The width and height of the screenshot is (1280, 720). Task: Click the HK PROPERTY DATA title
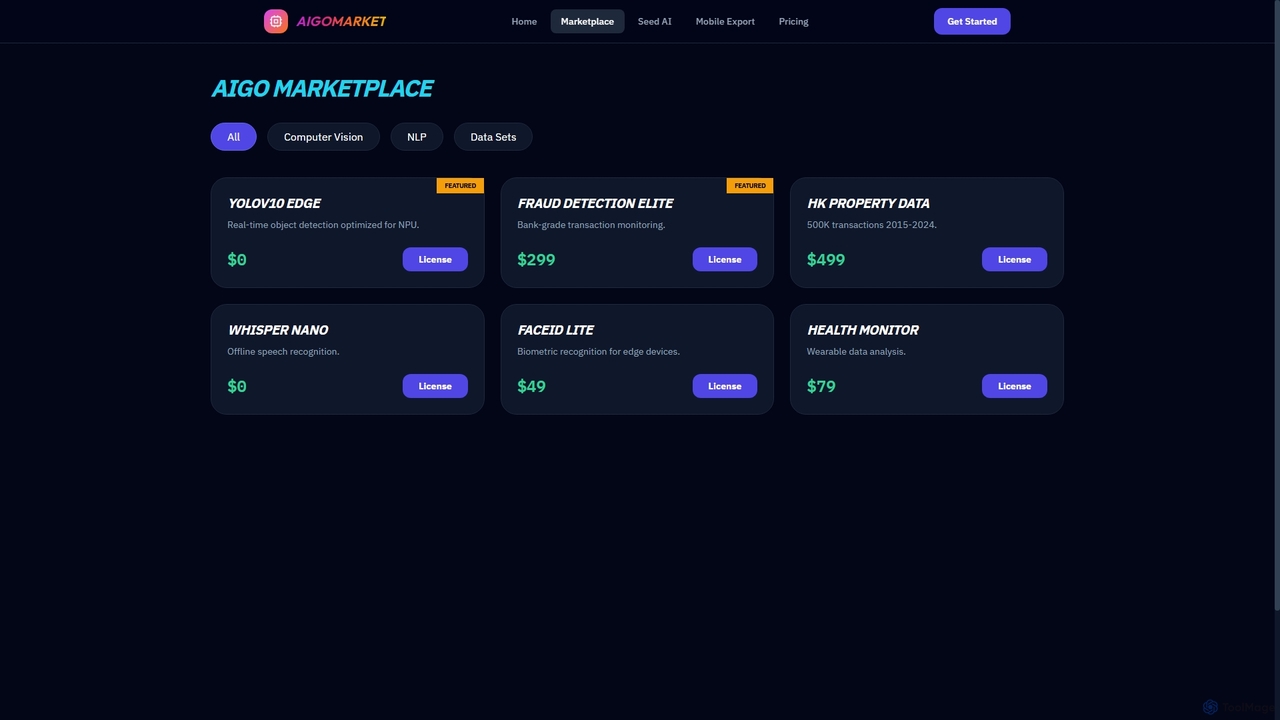pyautogui.click(x=868, y=203)
